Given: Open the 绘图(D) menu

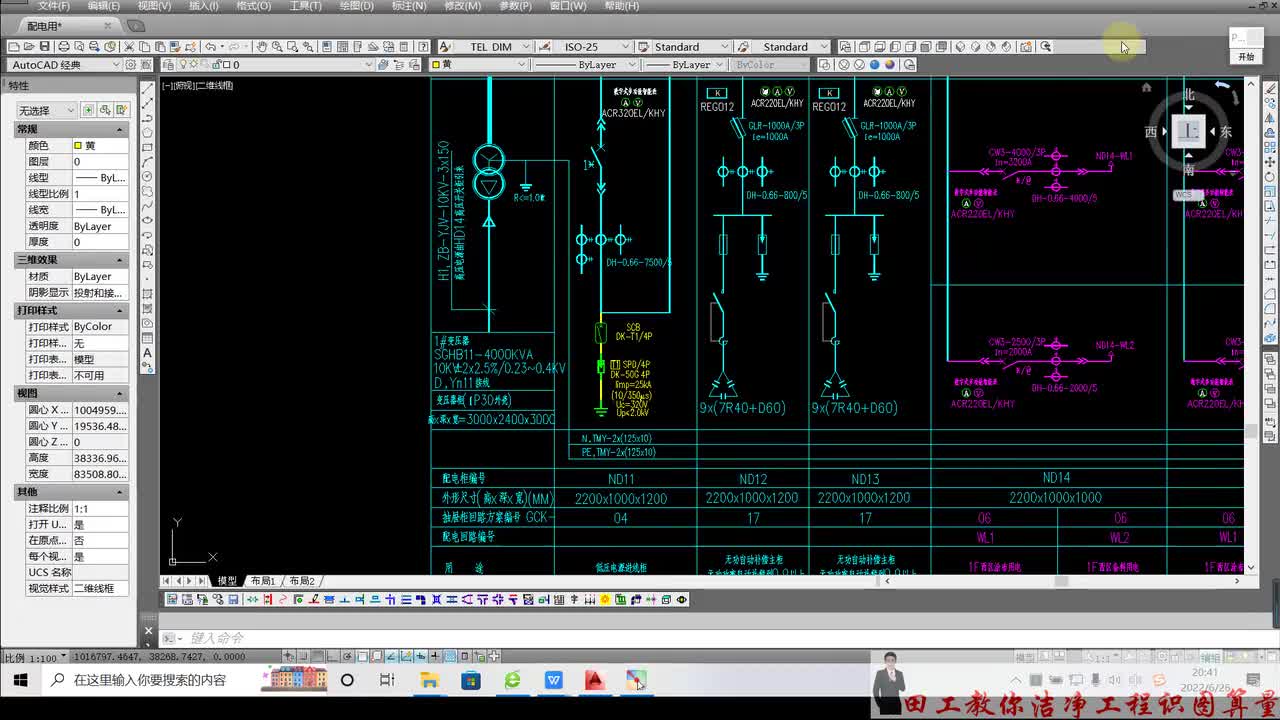Looking at the screenshot, I should pyautogui.click(x=356, y=6).
